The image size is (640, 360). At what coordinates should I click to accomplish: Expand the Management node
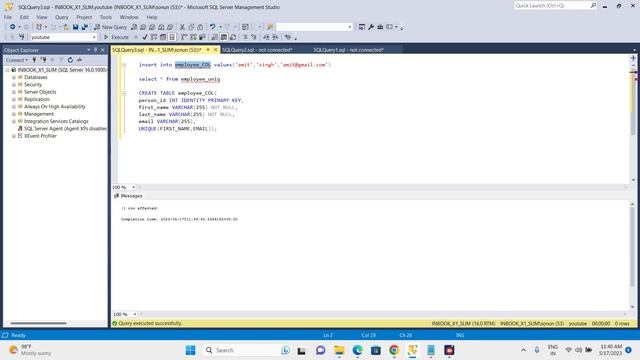[14, 114]
